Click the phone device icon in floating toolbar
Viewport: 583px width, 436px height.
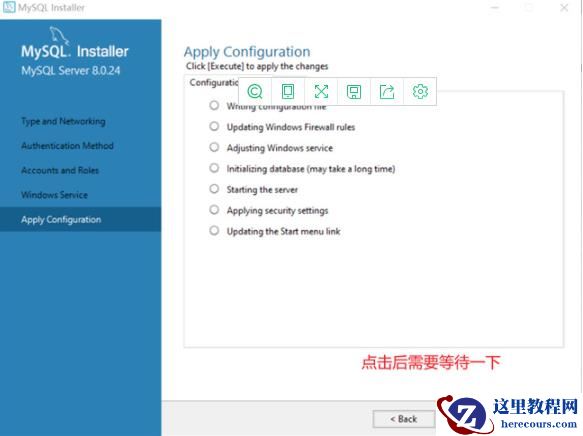click(x=288, y=91)
